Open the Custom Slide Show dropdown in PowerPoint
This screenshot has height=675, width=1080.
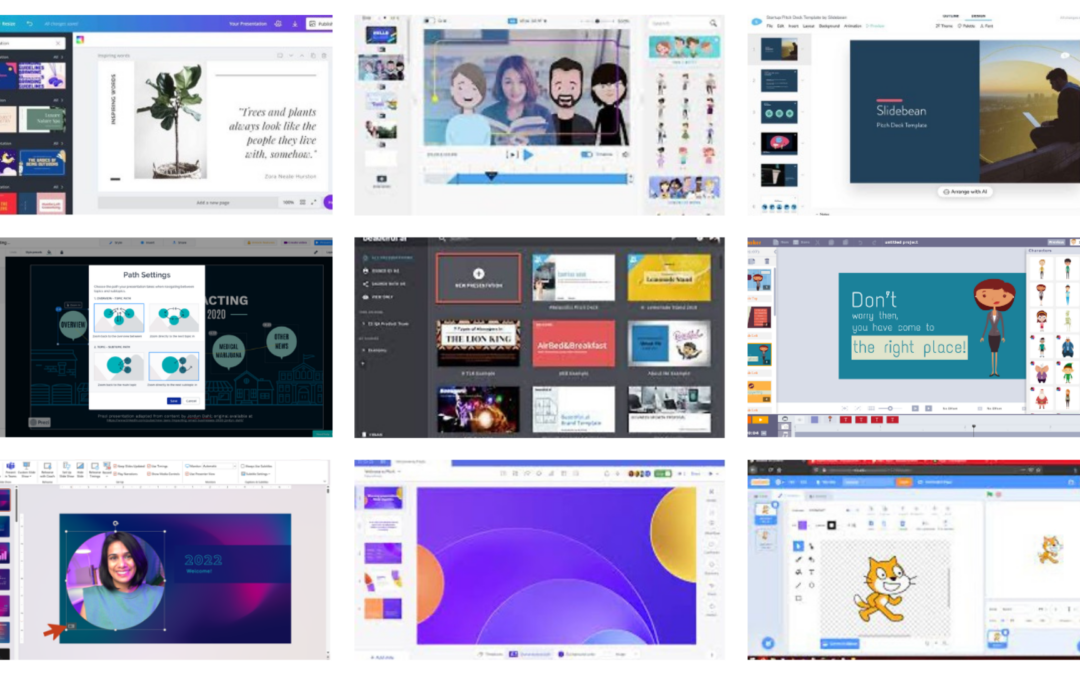pos(26,469)
